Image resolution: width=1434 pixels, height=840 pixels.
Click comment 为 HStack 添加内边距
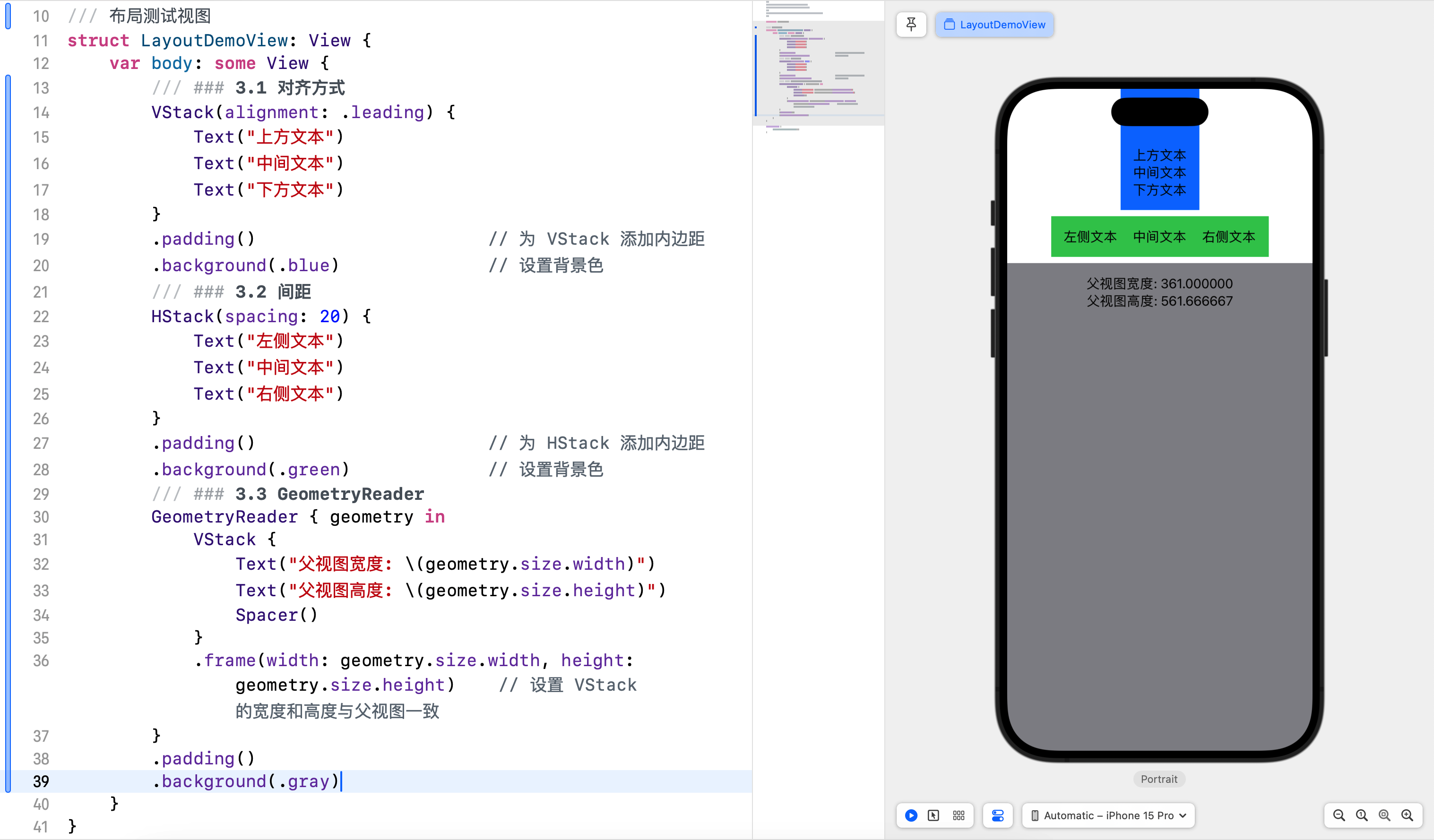(x=597, y=443)
